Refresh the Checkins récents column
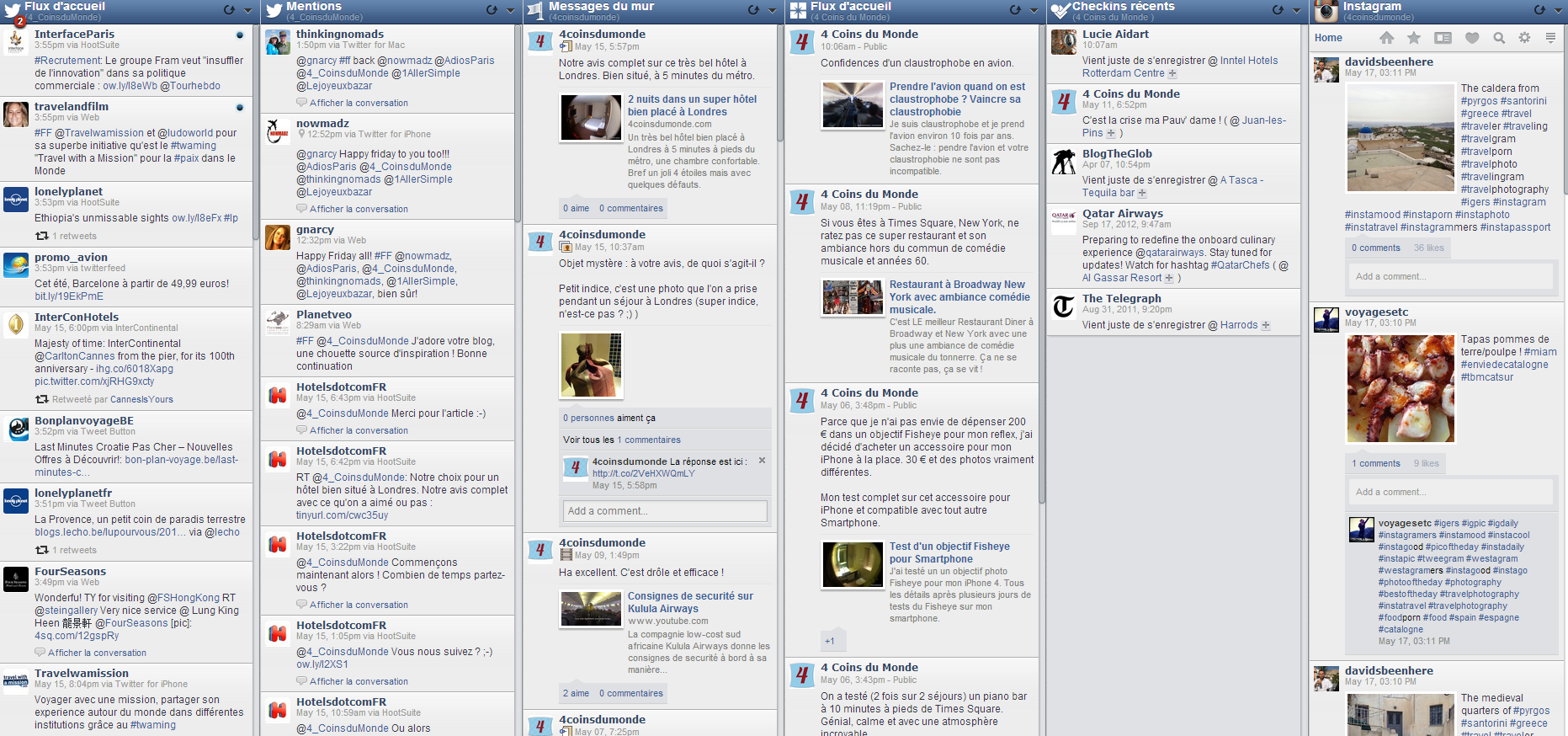 point(1278,10)
